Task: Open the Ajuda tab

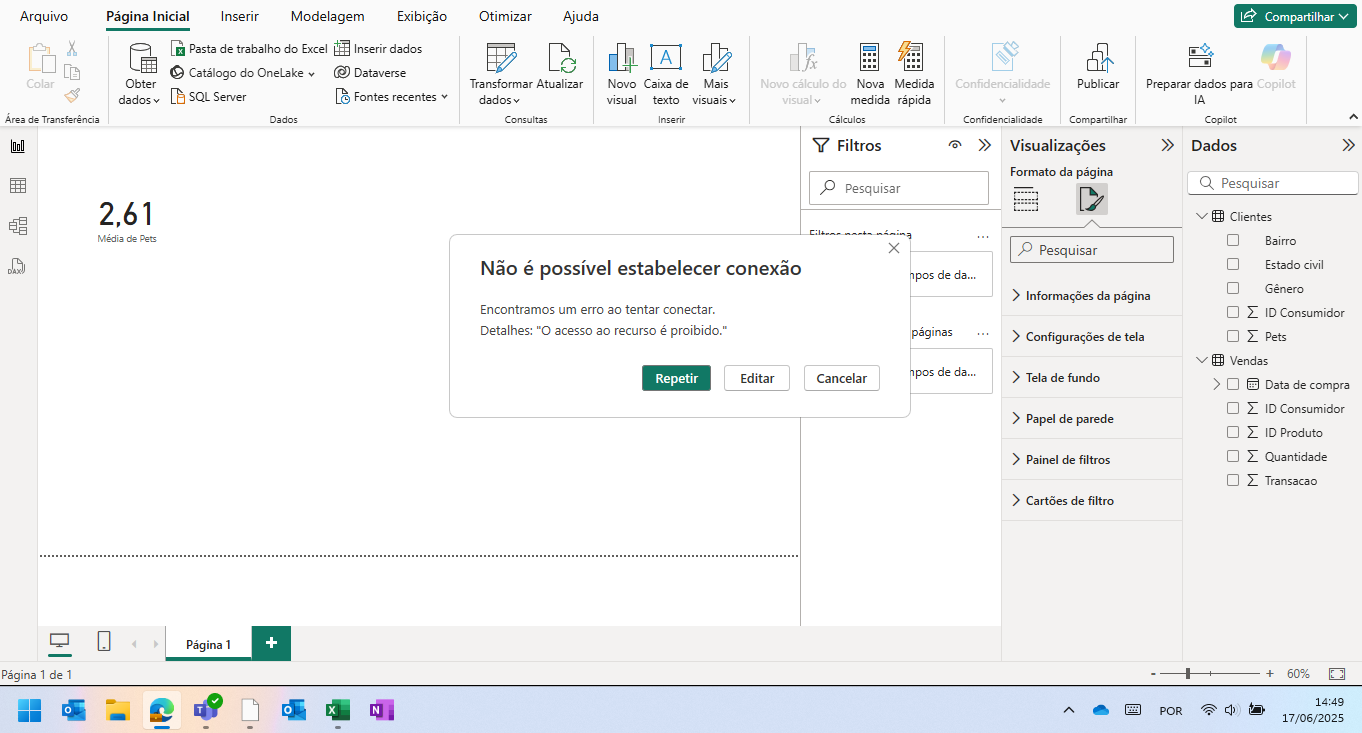Action: [x=581, y=16]
